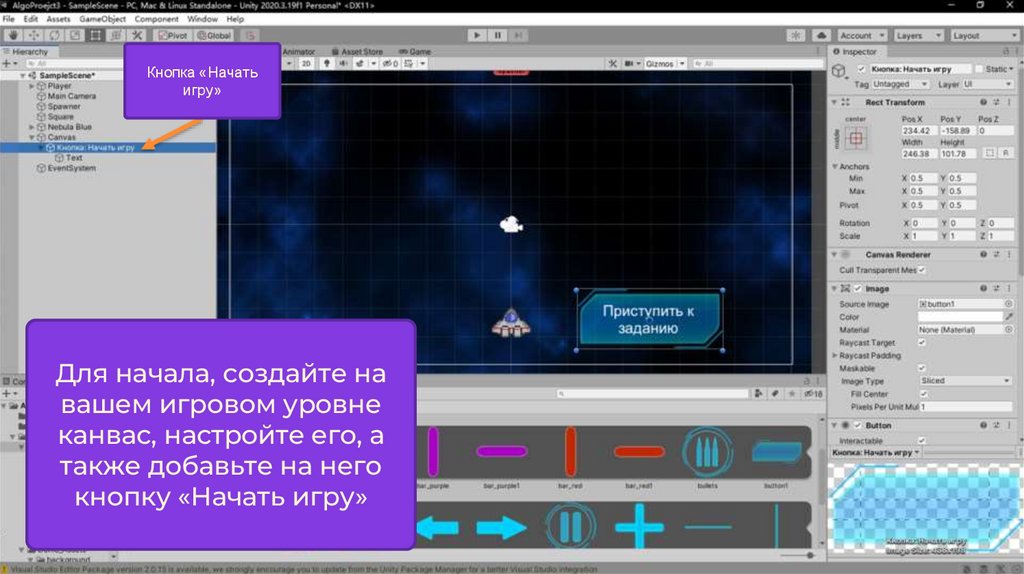Collapse the SampleScene tree node
1024x574 pixels.
pos(23,75)
